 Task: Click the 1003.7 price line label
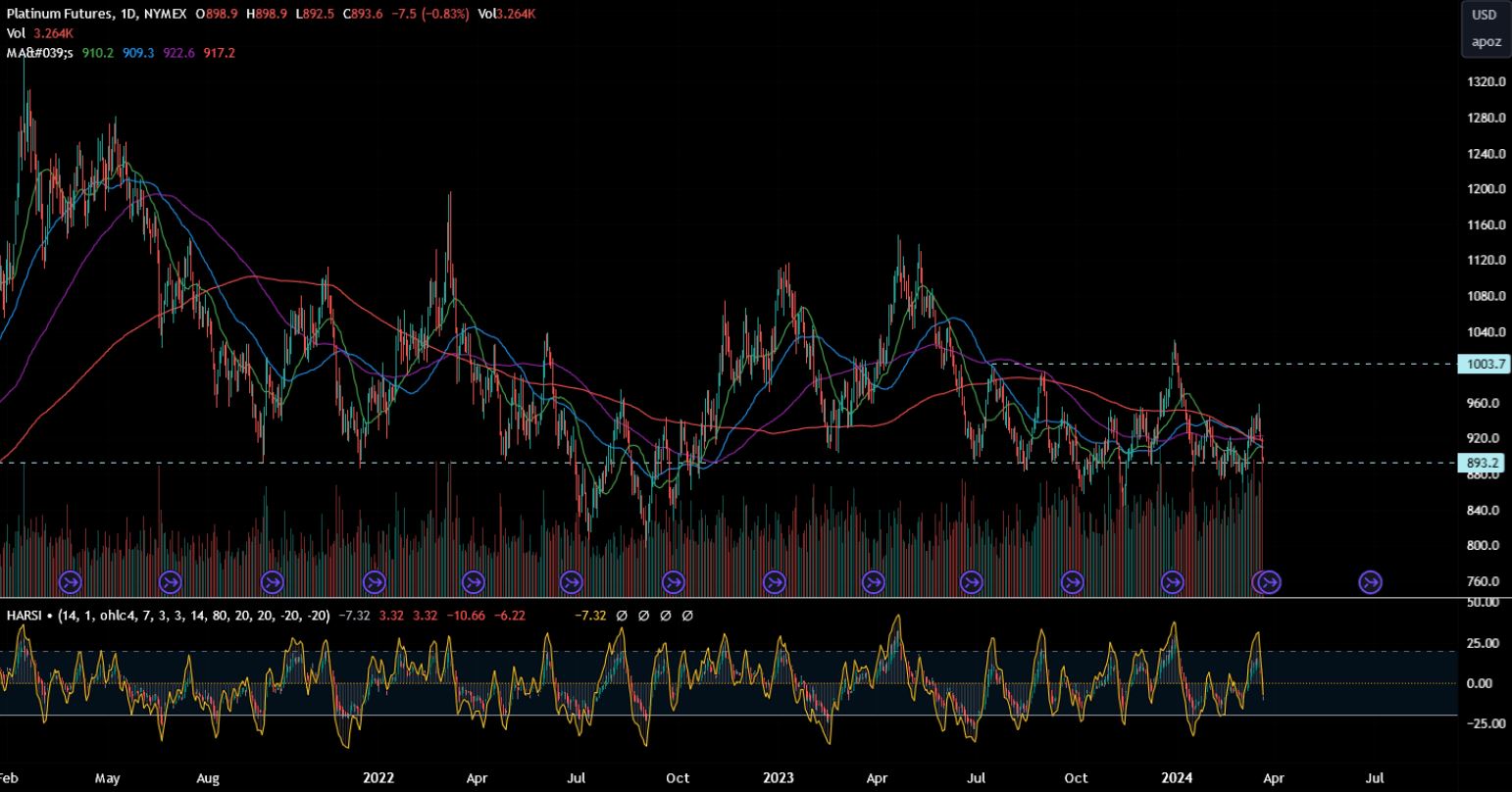[x=1485, y=364]
